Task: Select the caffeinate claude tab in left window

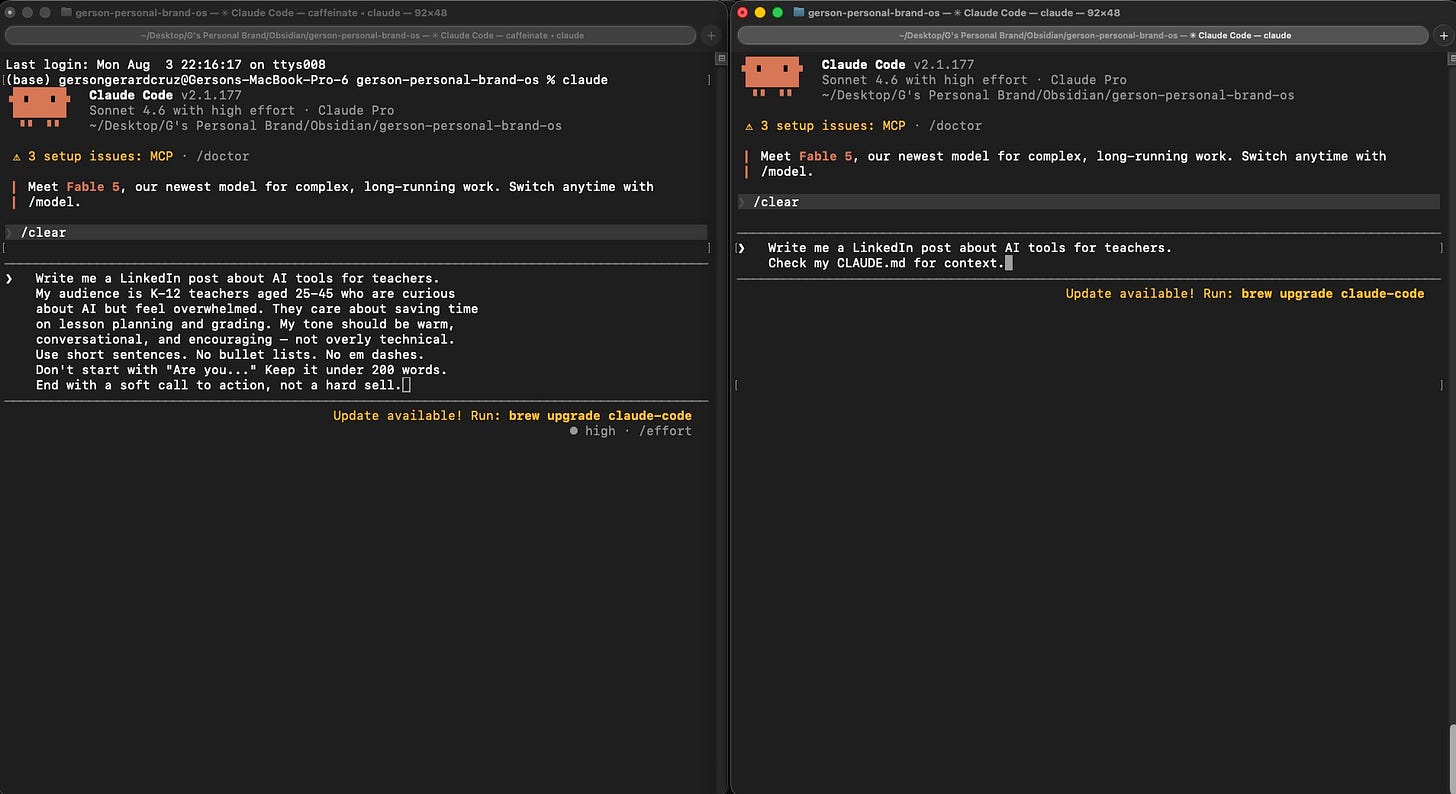Action: pyautogui.click(x=351, y=35)
